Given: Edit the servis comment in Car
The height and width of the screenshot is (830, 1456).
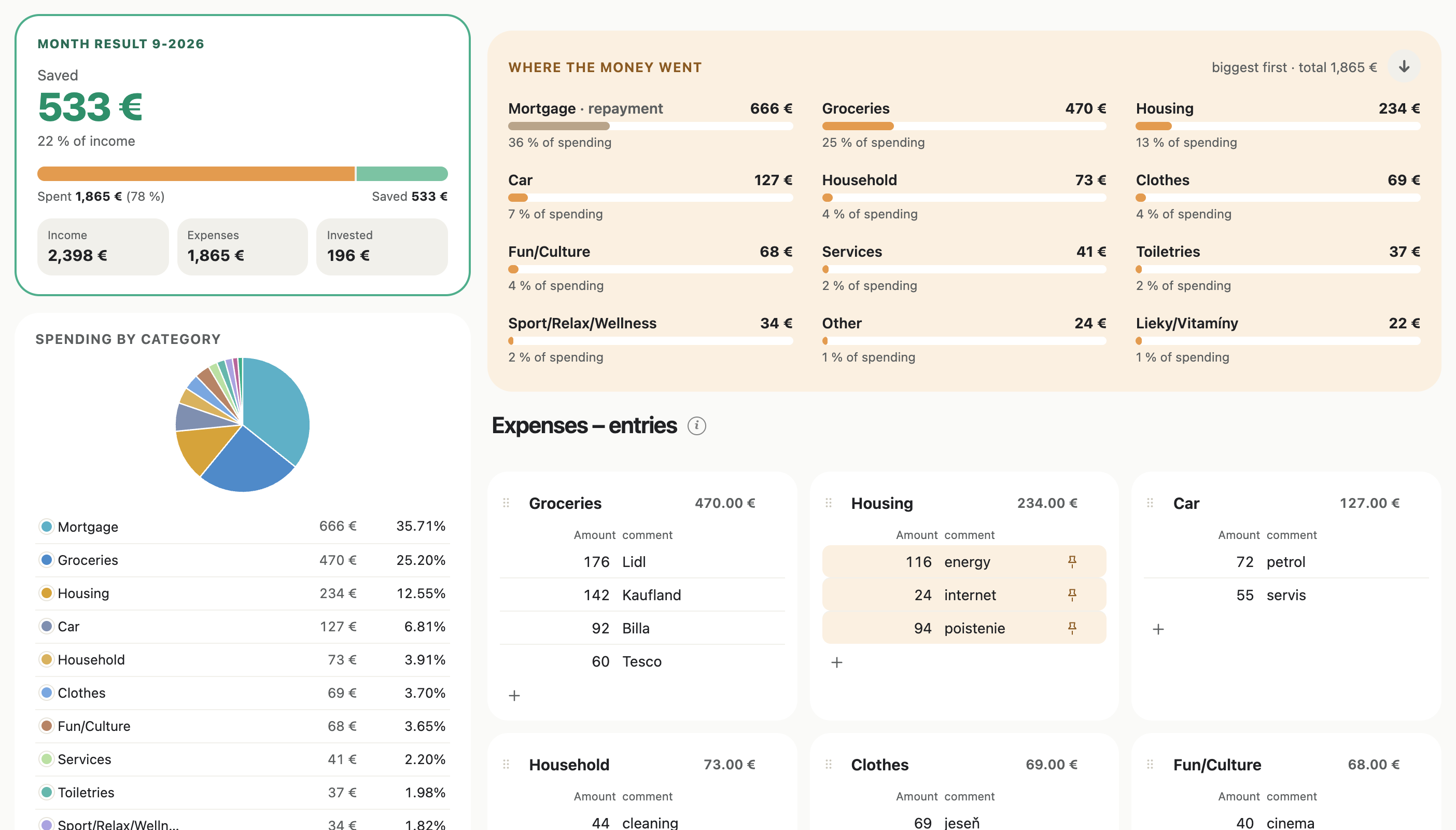Looking at the screenshot, I should pos(1286,595).
